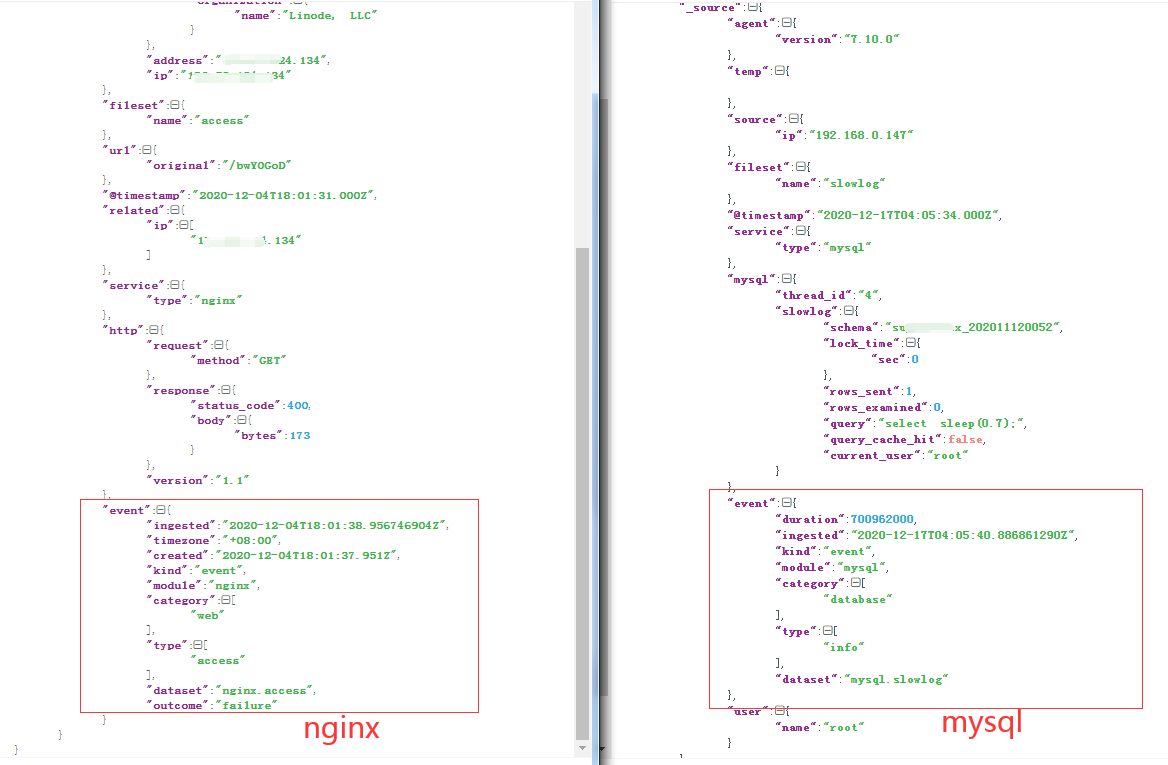Collapse the "body" node under response

241,420
